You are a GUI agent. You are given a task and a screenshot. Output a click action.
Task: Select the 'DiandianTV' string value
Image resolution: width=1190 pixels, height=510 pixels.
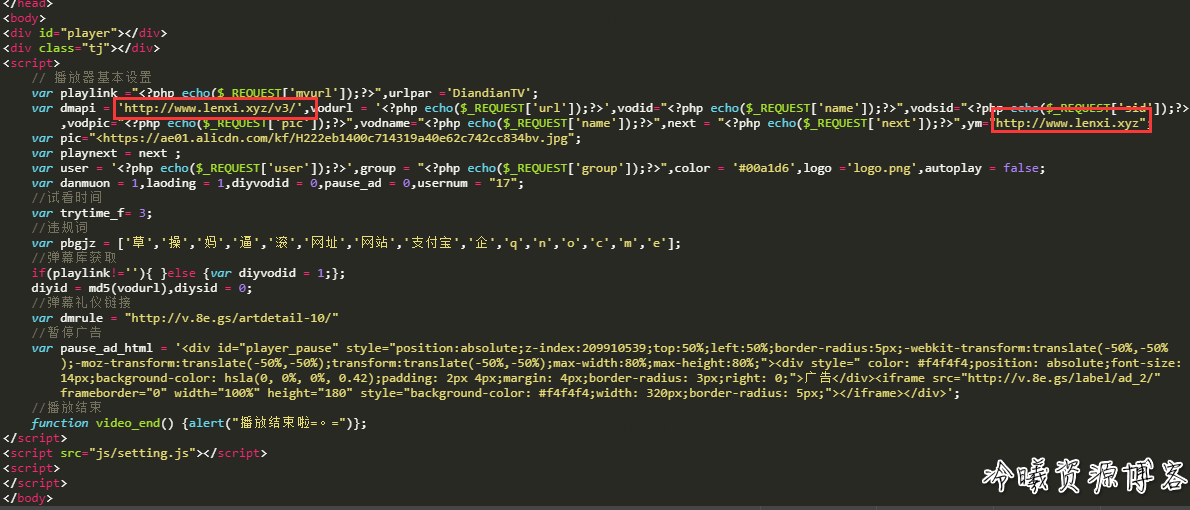pyautogui.click(x=492, y=93)
